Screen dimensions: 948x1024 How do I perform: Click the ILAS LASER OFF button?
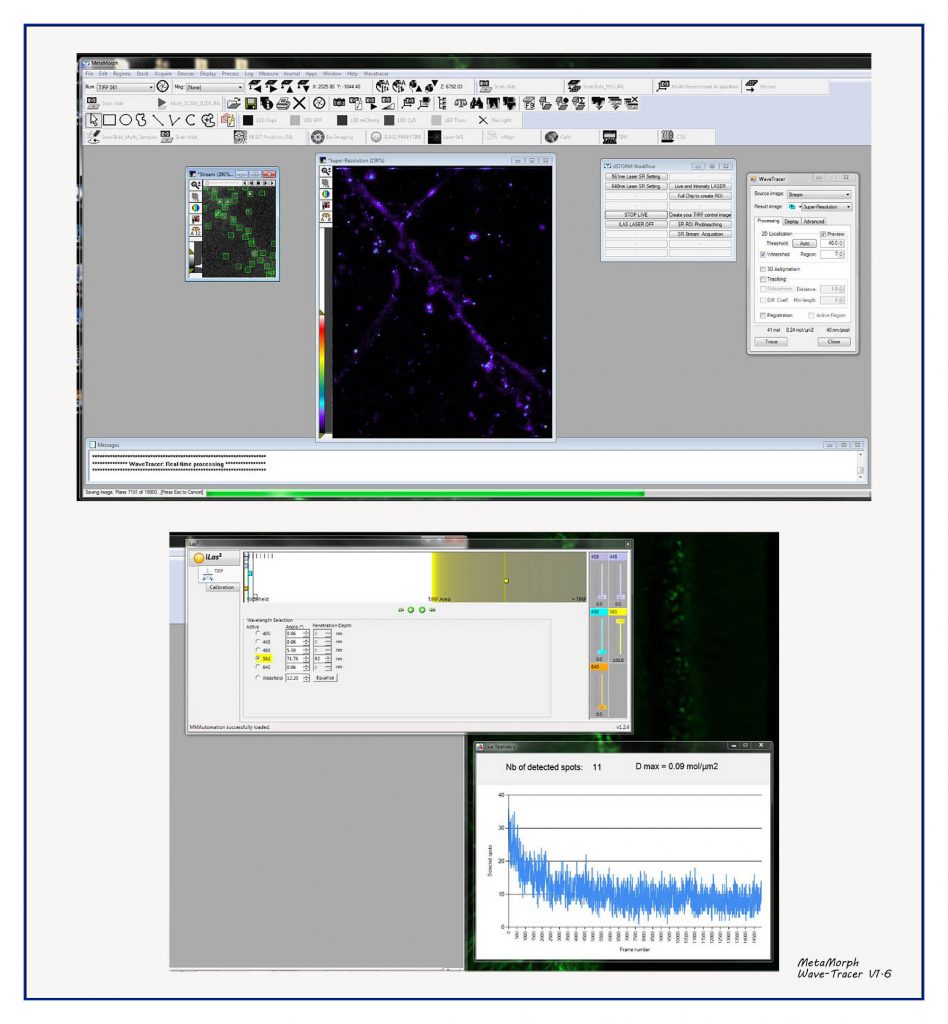[x=636, y=224]
